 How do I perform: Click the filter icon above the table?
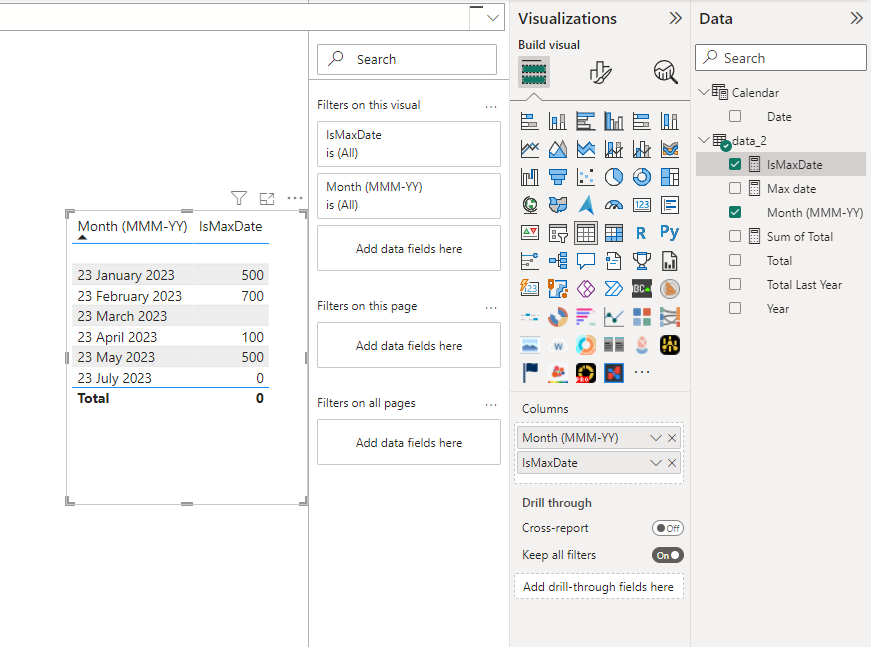pos(239,198)
